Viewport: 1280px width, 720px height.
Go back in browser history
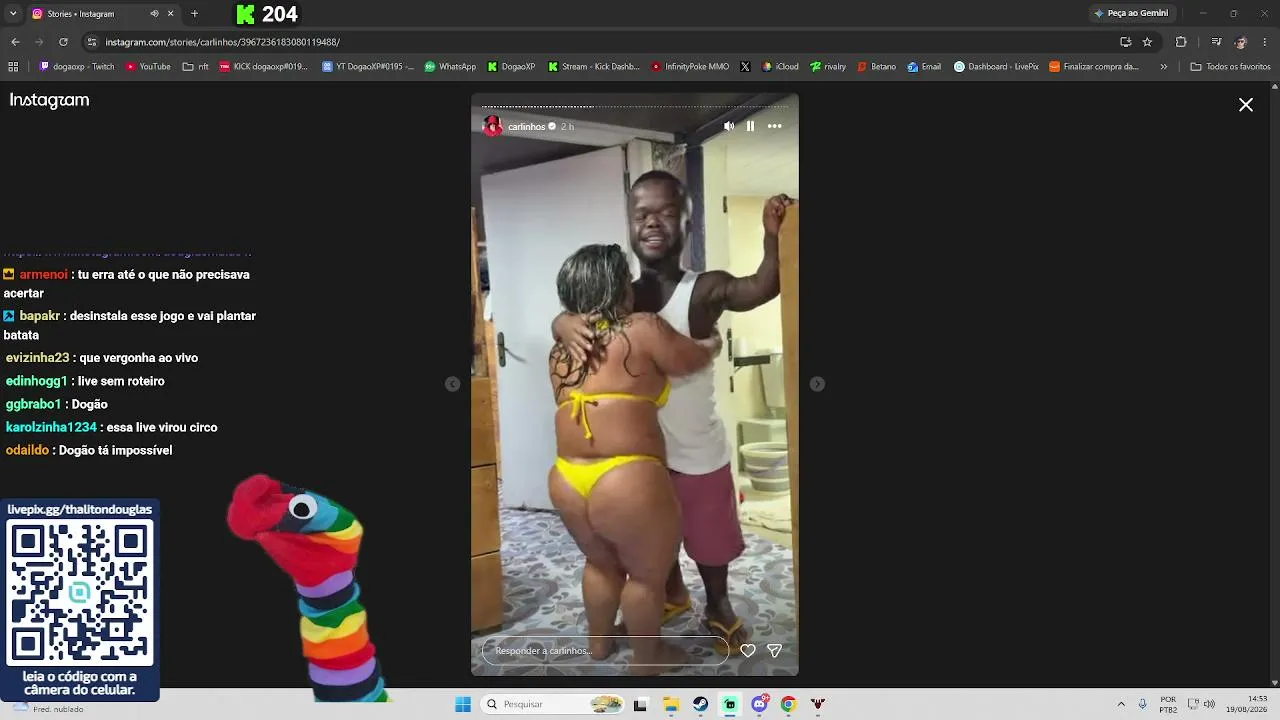point(15,42)
